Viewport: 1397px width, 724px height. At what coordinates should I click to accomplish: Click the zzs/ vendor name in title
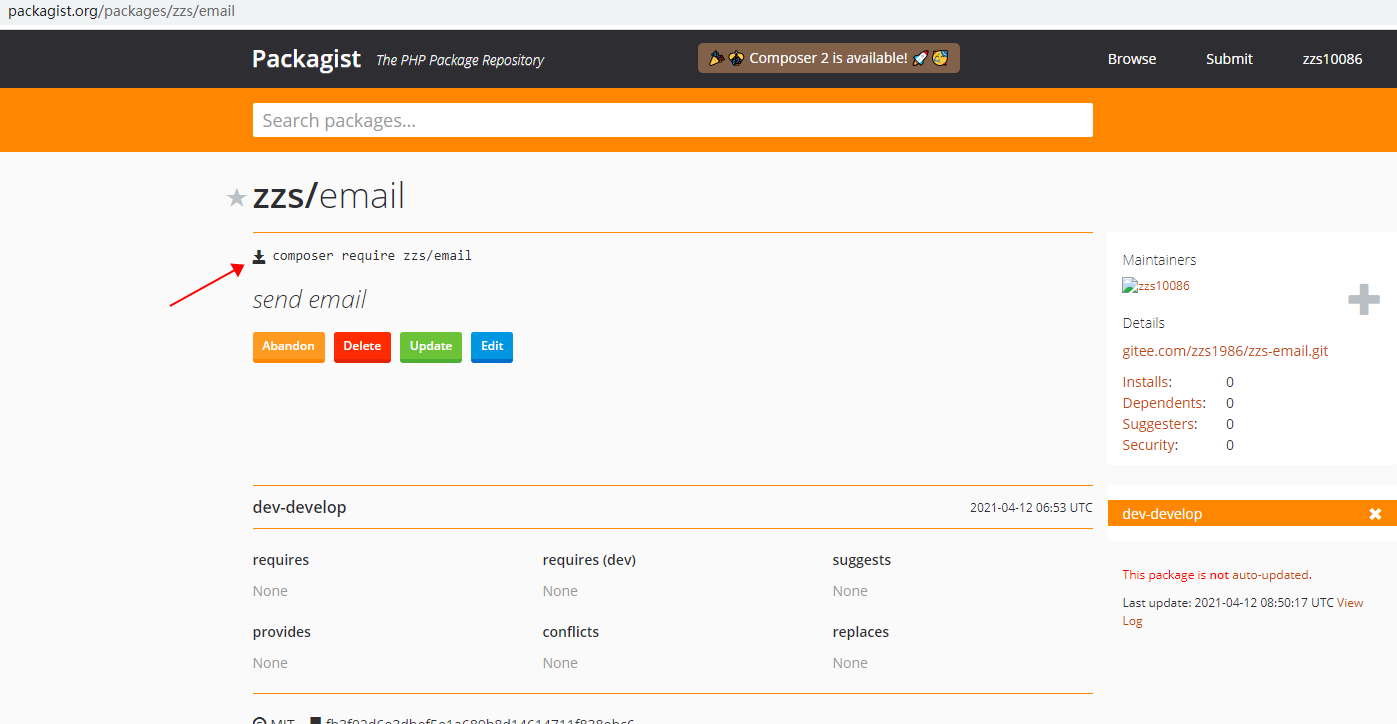(285, 195)
